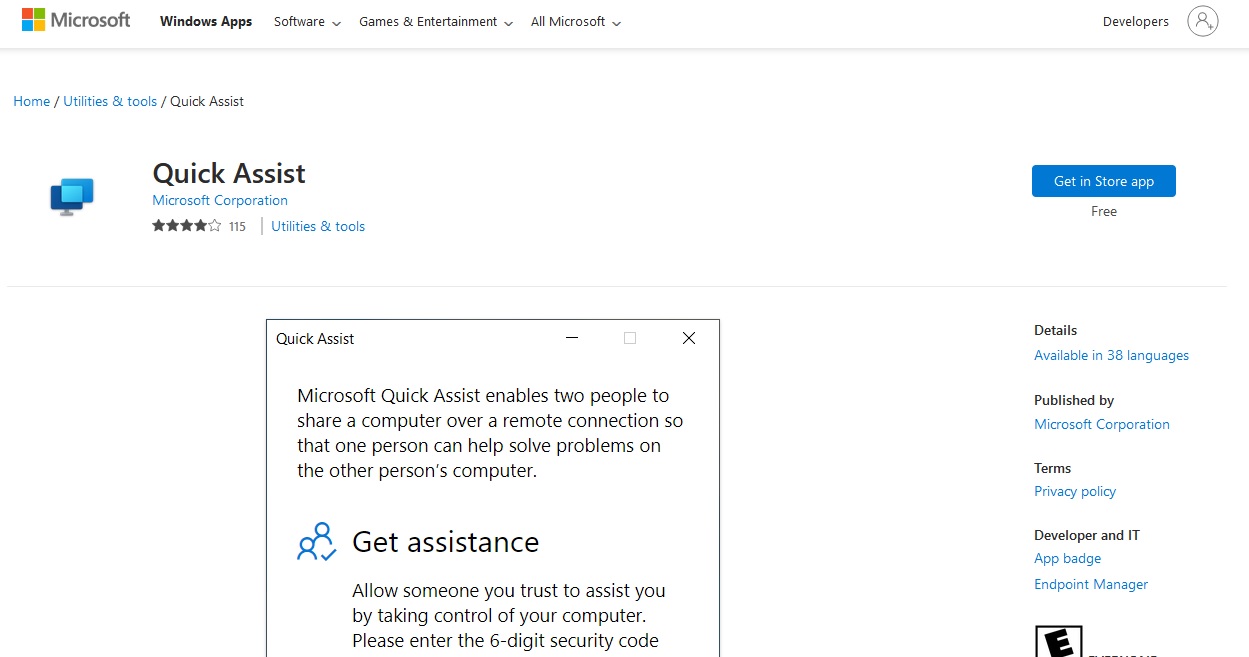
Task: Click the Developers link in the header
Action: click(x=1135, y=20)
